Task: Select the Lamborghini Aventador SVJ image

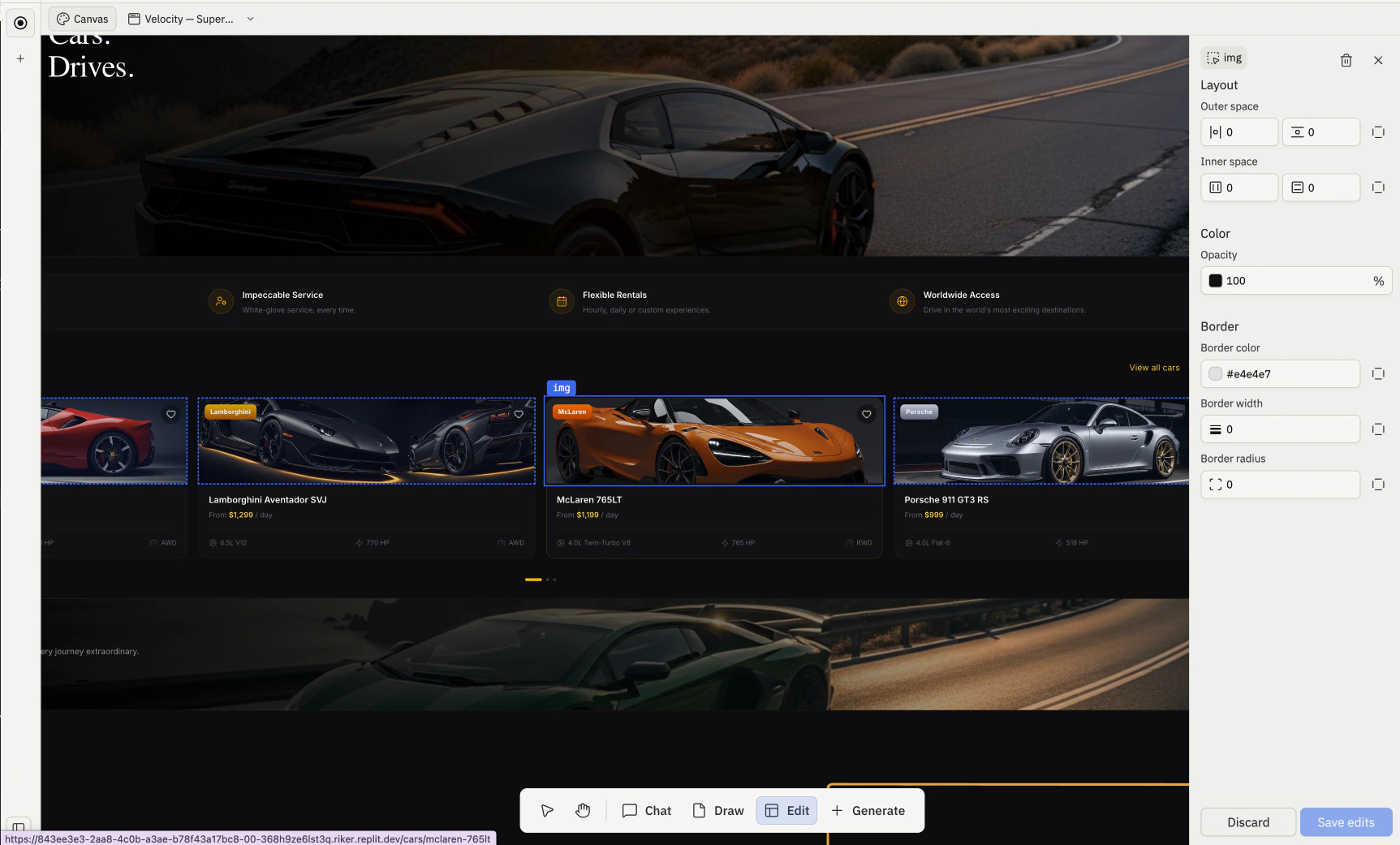Action: pos(366,441)
